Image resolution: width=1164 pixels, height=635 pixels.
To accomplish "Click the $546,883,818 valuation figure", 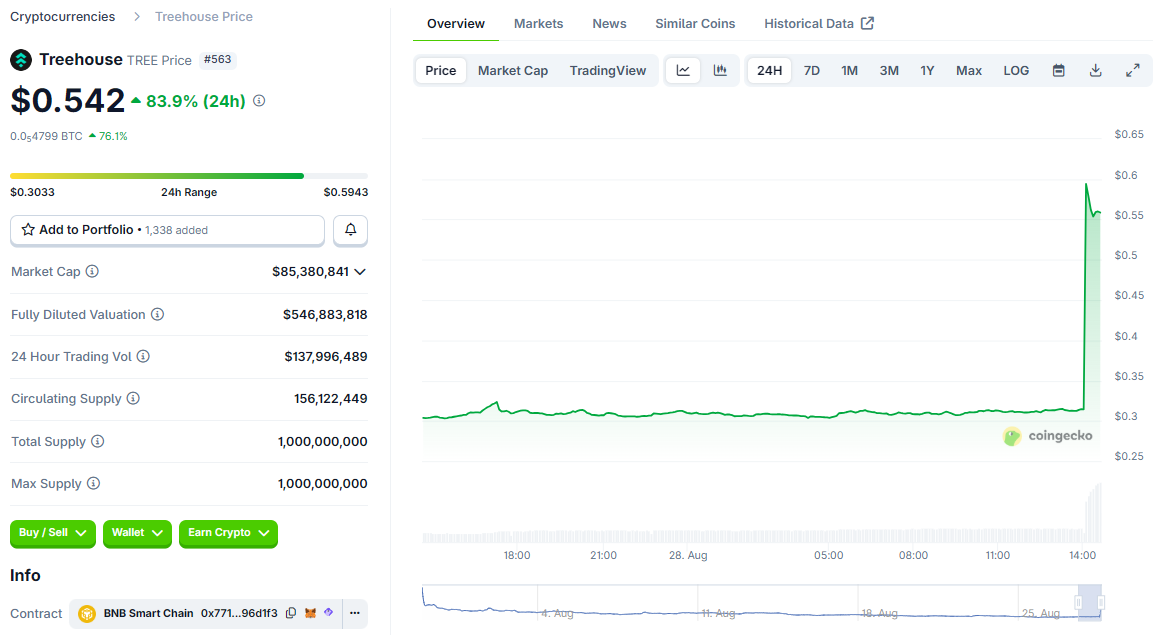I will tap(325, 315).
